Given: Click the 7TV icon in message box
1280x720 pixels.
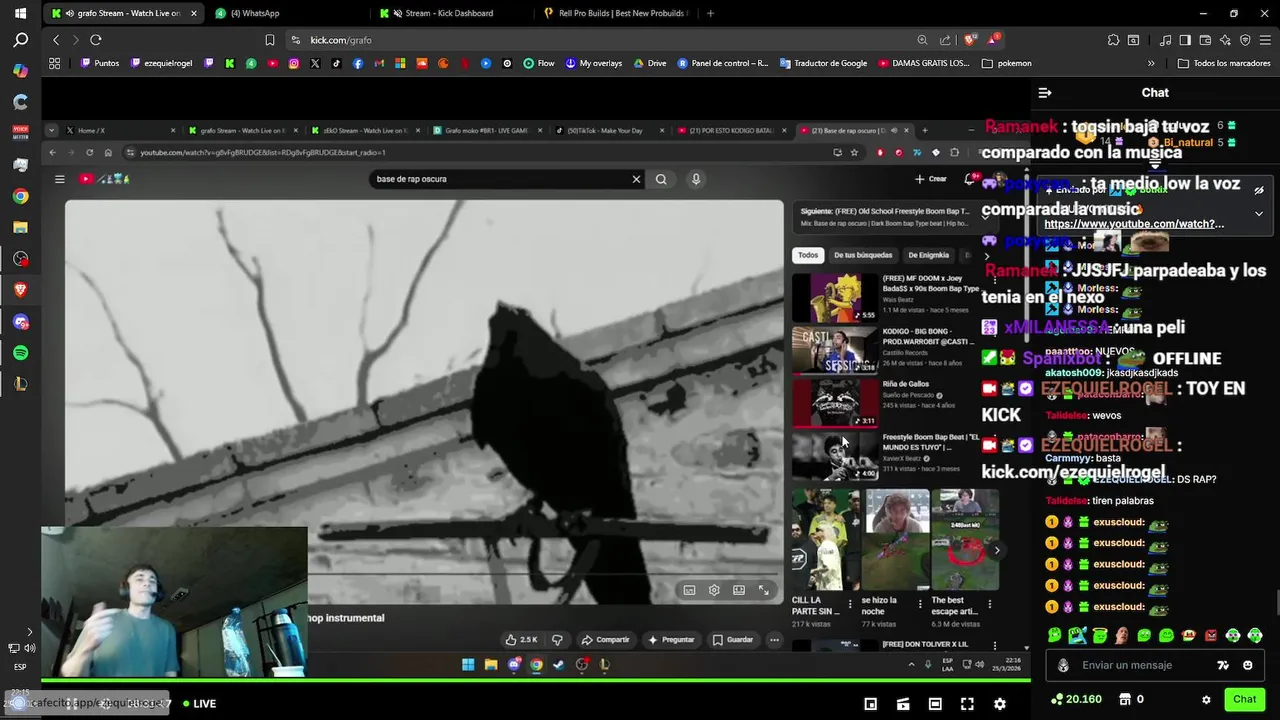Looking at the screenshot, I should point(1223,665).
